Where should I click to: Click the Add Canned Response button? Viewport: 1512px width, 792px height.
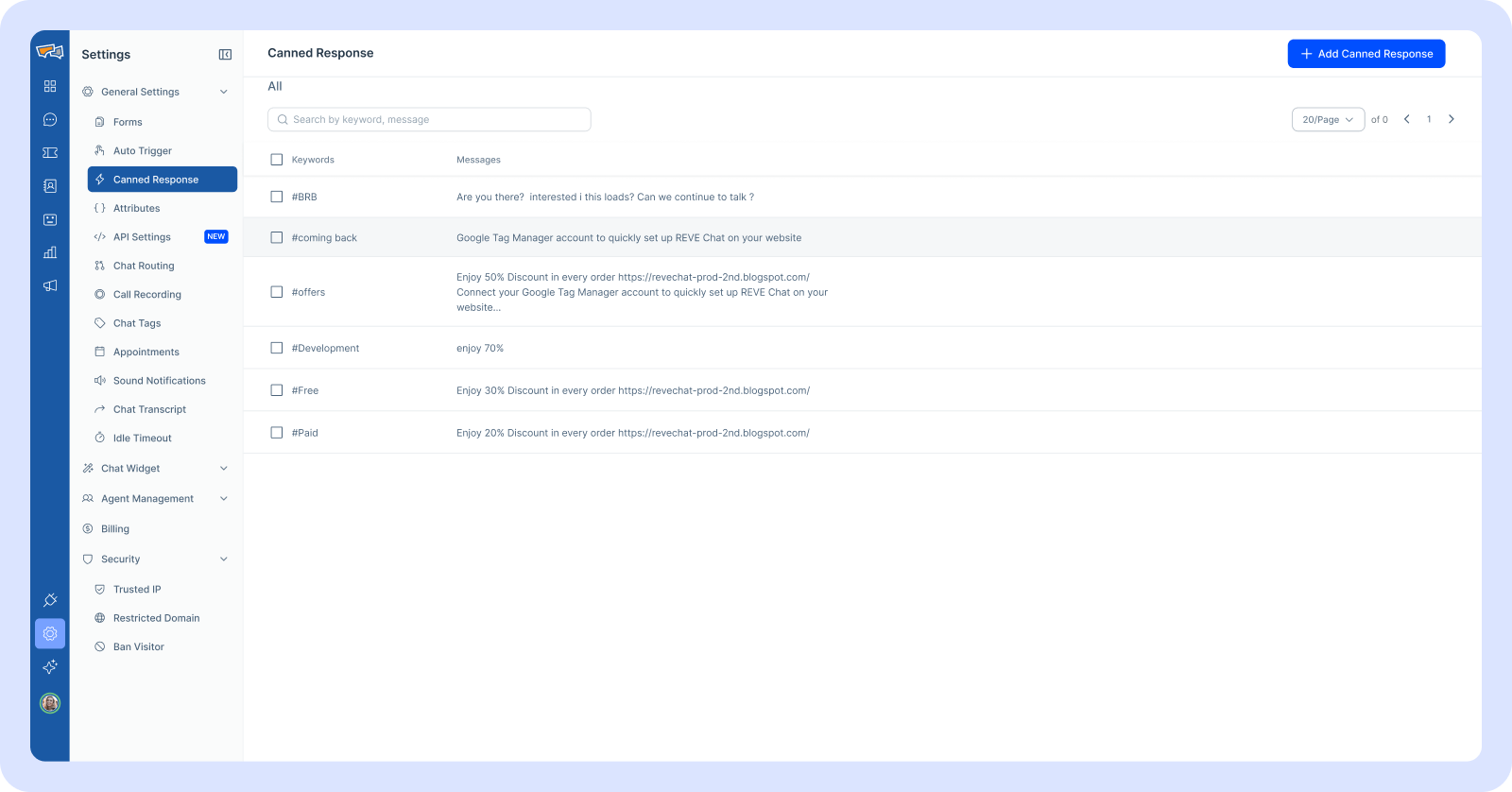[1366, 54]
